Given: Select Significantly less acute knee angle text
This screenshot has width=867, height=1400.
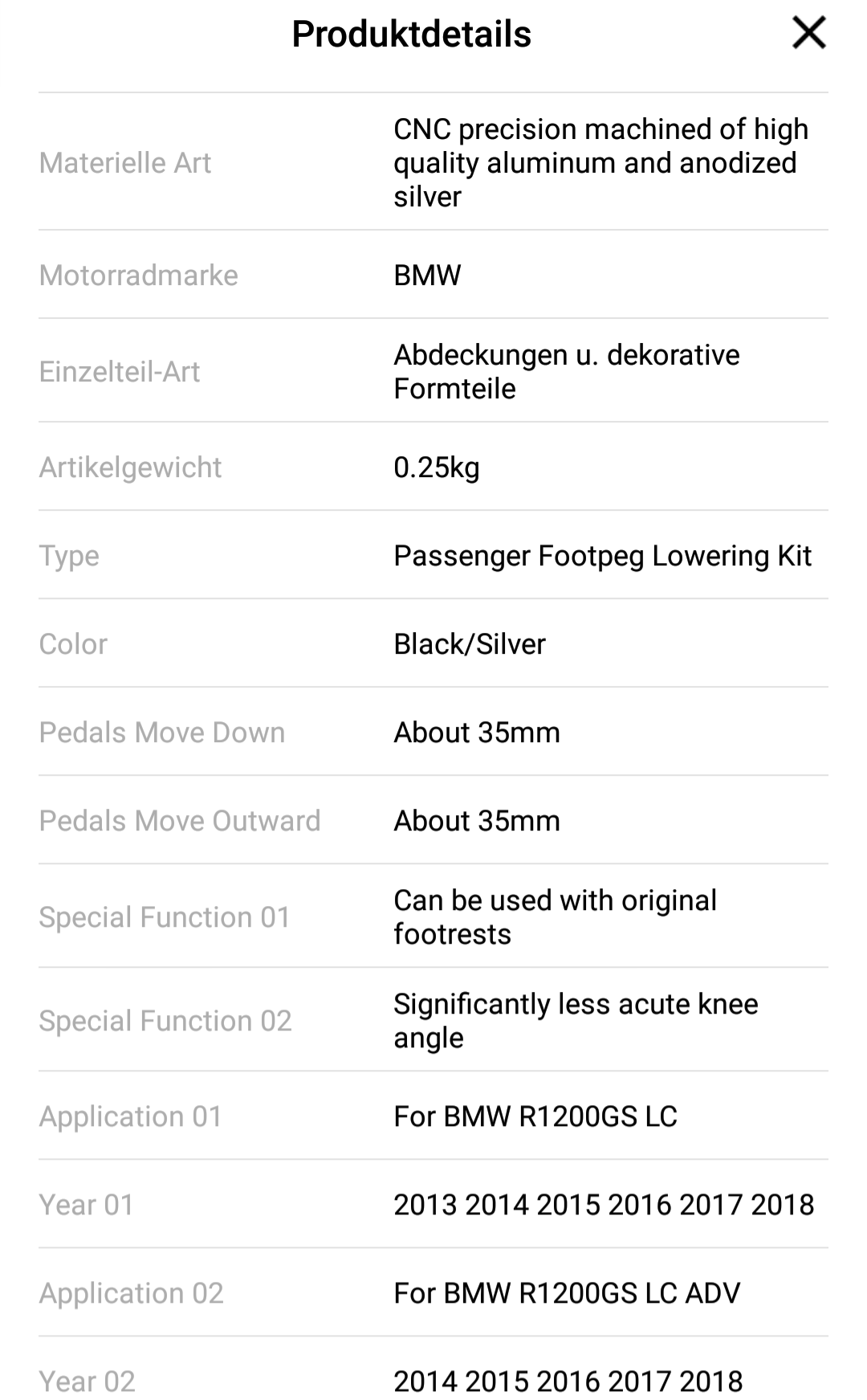Looking at the screenshot, I should coord(575,1020).
